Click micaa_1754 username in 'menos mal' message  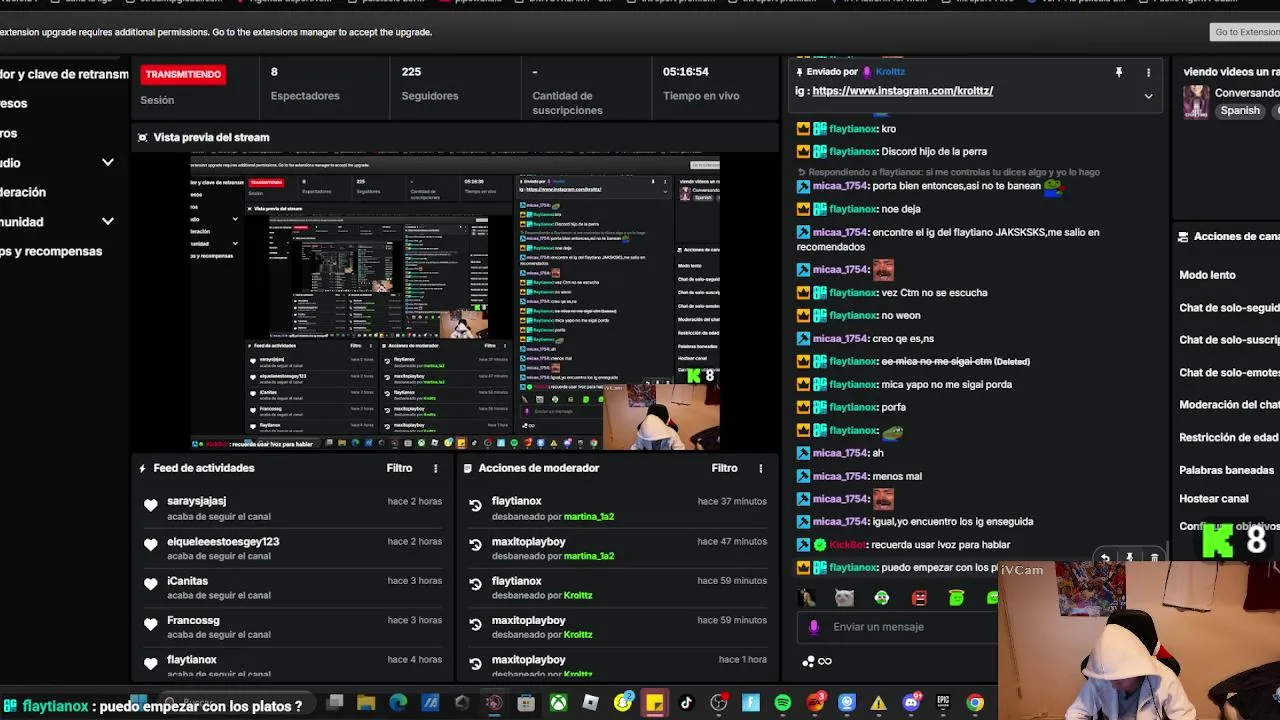click(839, 476)
